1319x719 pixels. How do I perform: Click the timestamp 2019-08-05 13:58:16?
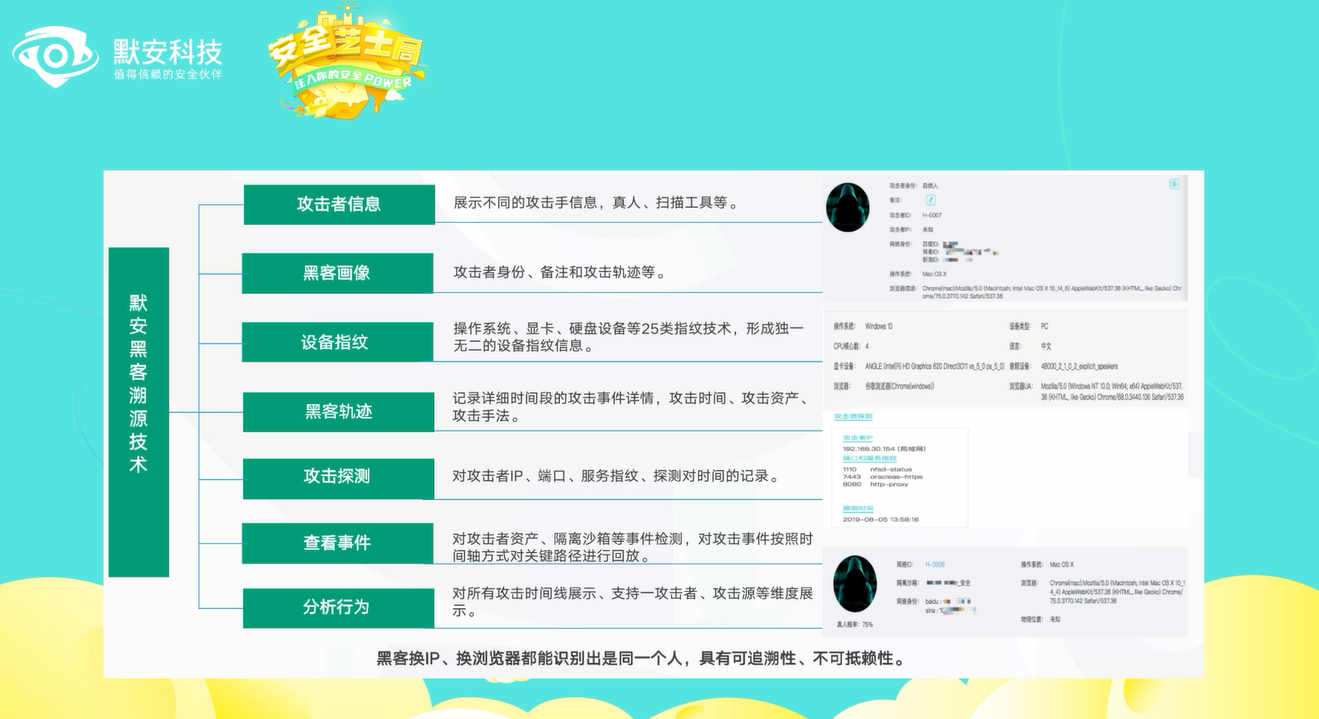pos(881,519)
